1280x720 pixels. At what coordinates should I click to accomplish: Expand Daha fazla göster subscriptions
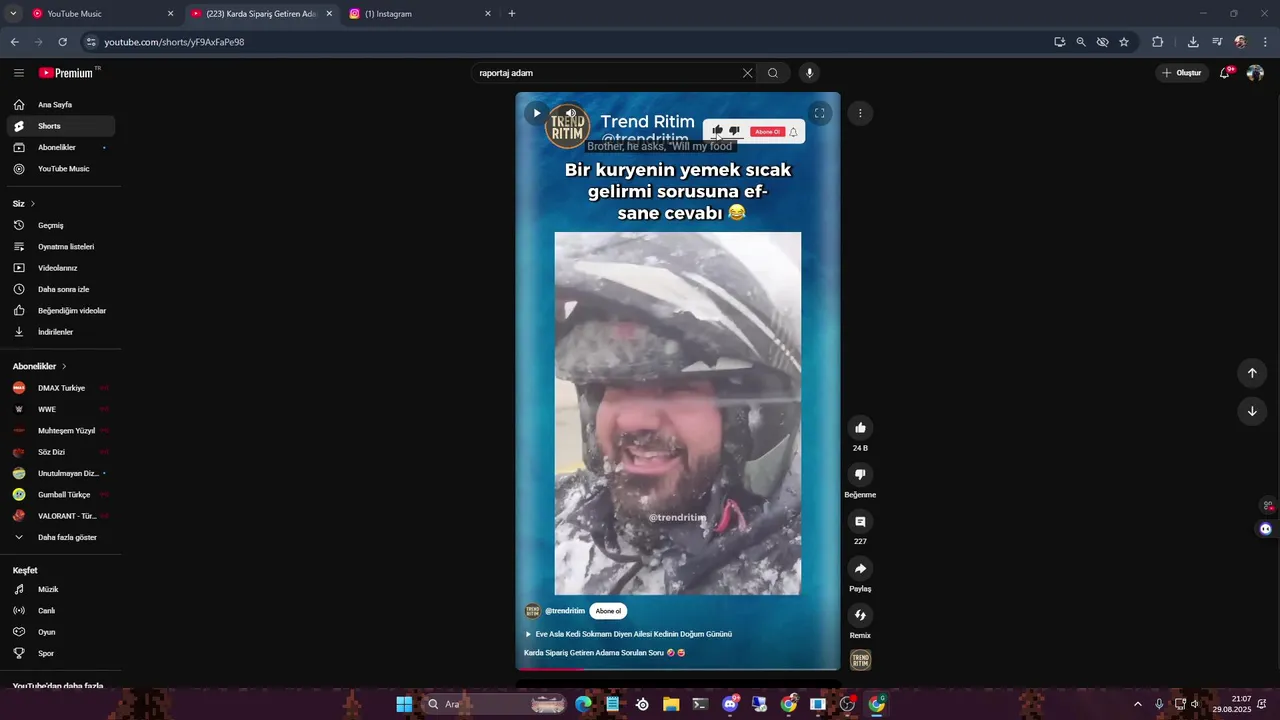pyautogui.click(x=61, y=538)
